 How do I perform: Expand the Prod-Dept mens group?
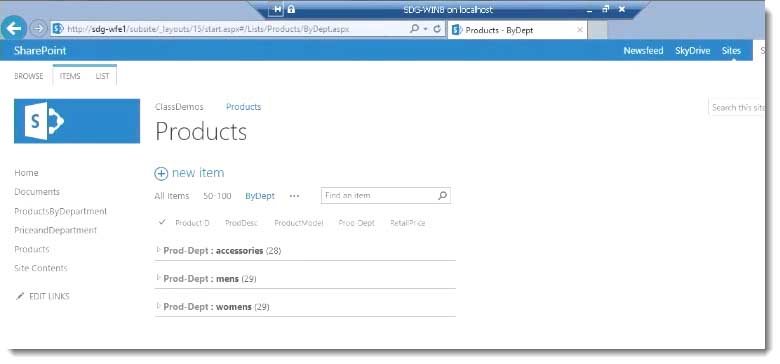(159, 277)
